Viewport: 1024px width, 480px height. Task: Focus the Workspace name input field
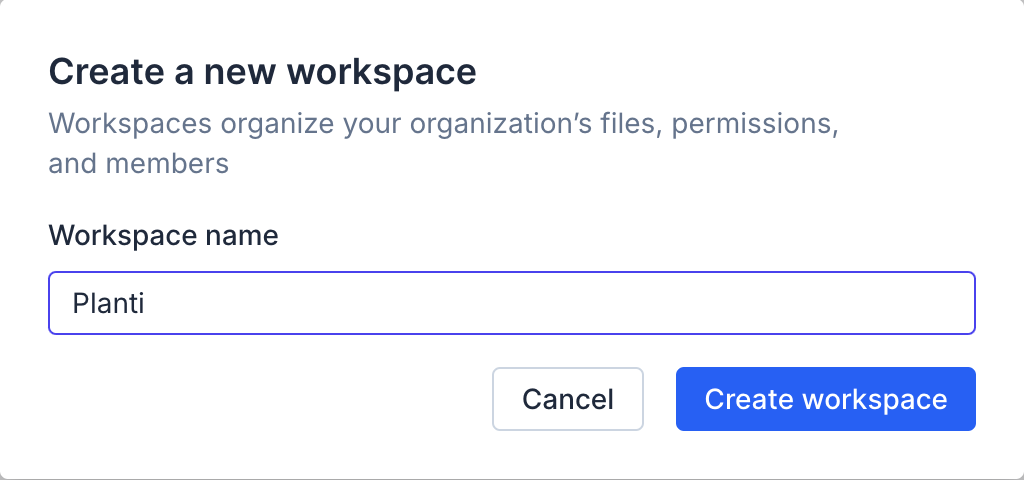pyautogui.click(x=511, y=303)
